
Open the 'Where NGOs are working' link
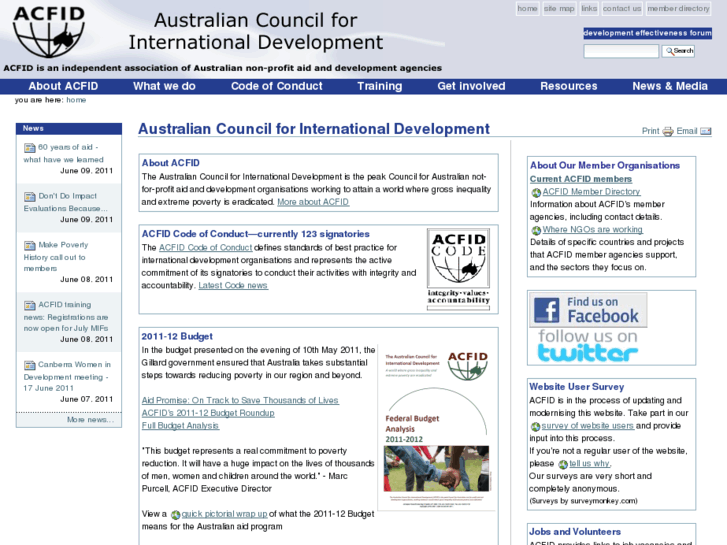(x=593, y=230)
